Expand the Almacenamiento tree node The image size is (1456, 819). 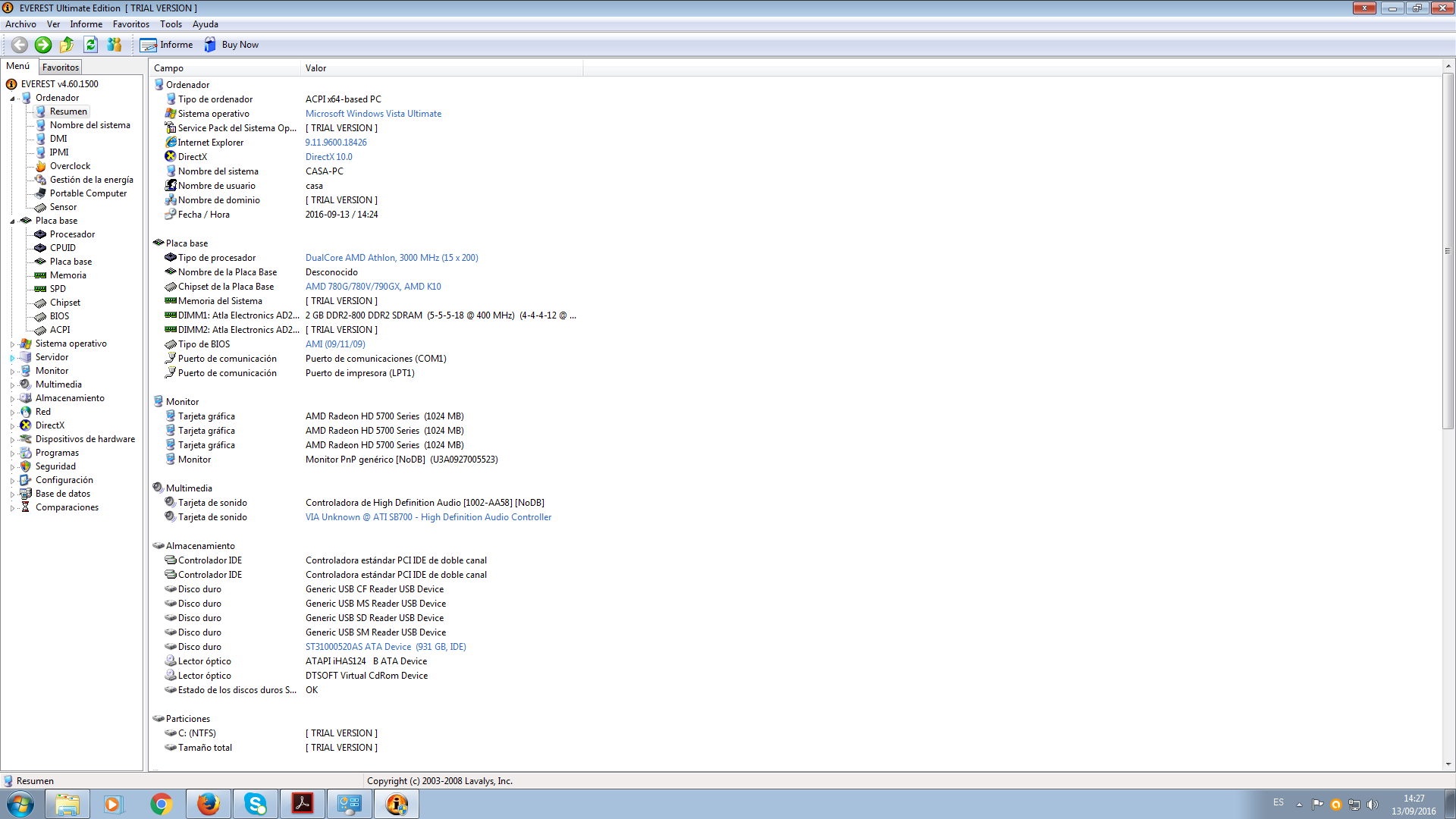[12, 399]
